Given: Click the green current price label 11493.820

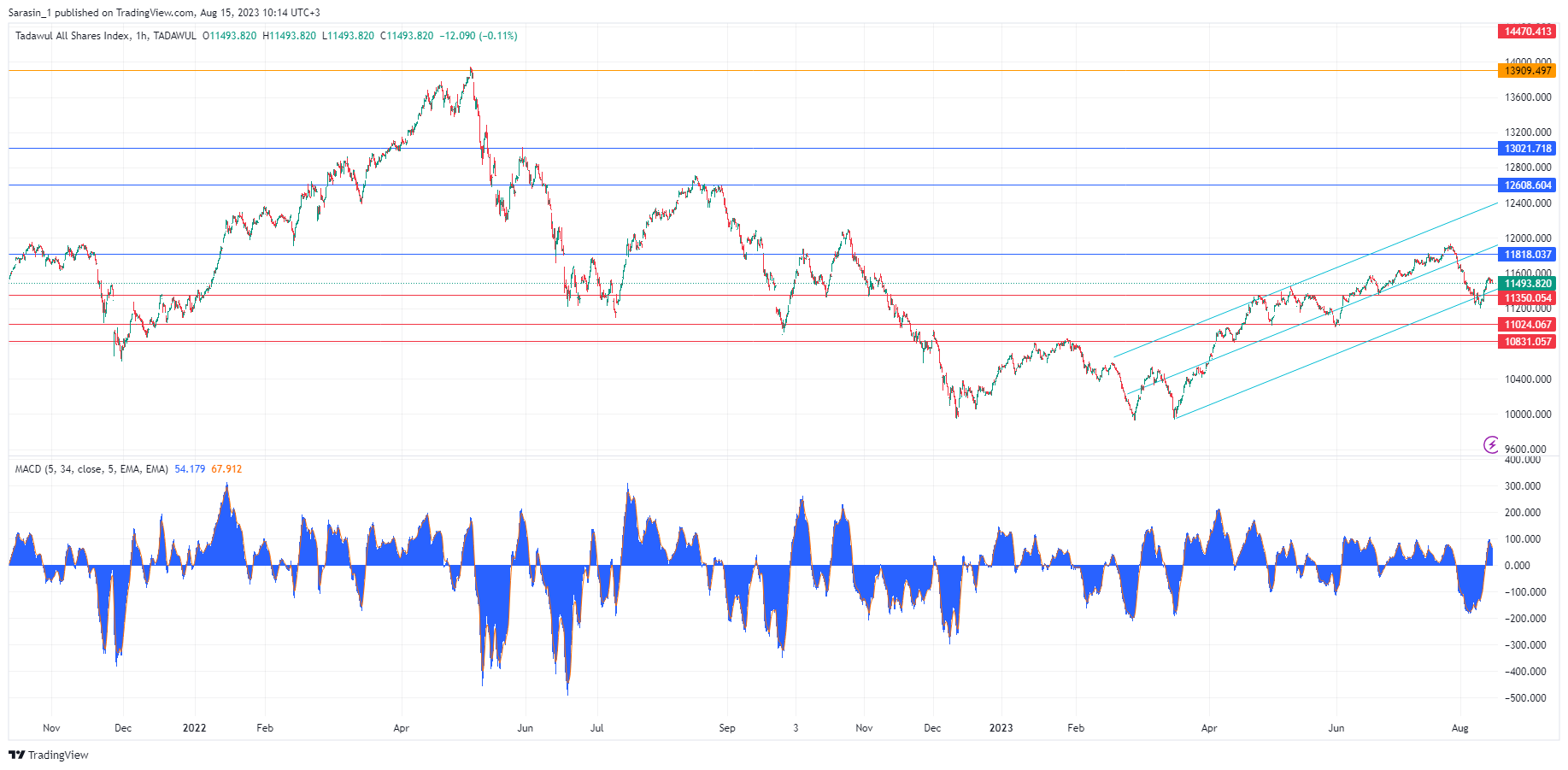Looking at the screenshot, I should (1527, 284).
